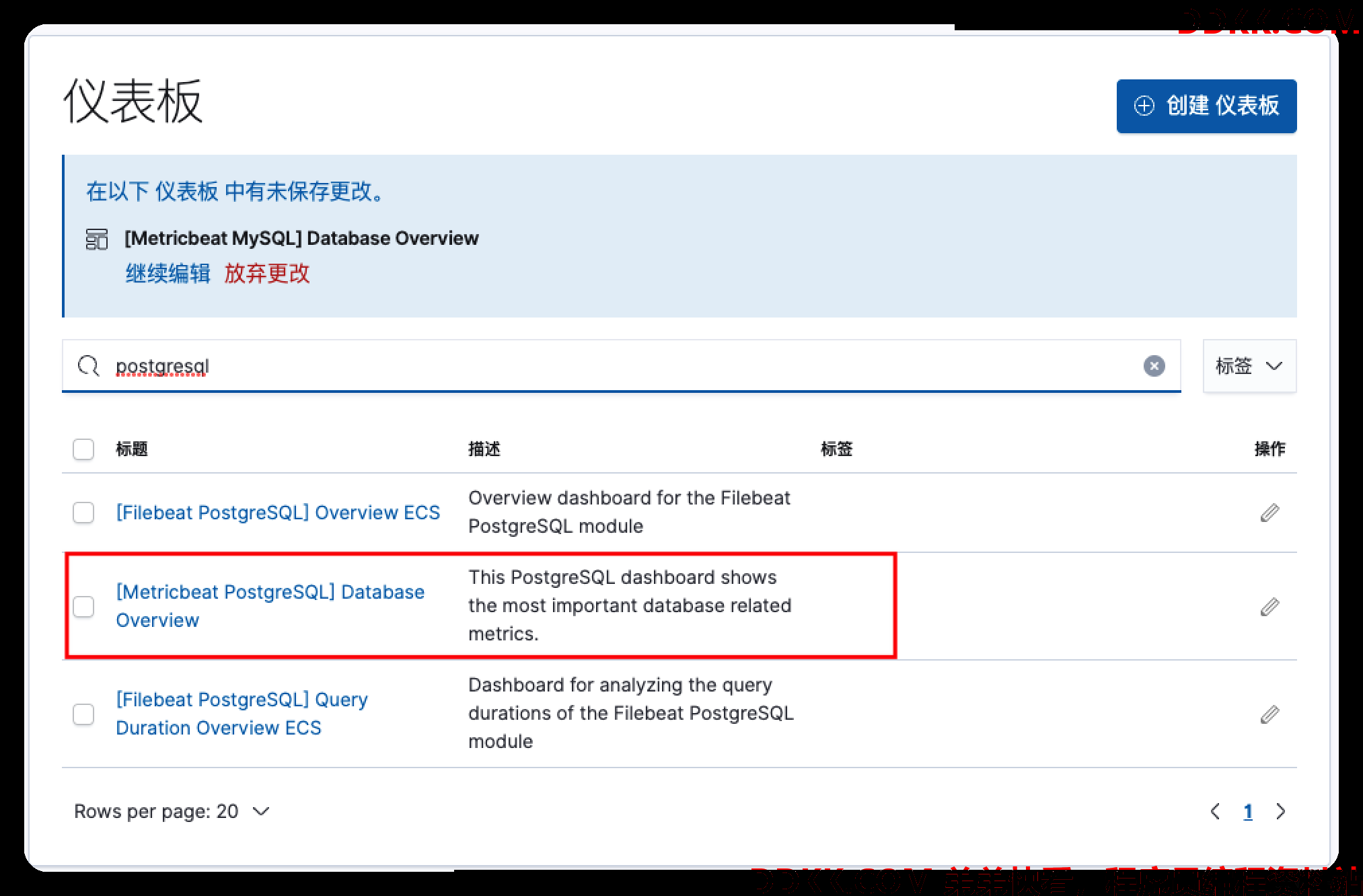Open [Filebeat PostgreSQL] Overview ECS dashboard
This screenshot has height=896, width=1363.
click(x=278, y=513)
